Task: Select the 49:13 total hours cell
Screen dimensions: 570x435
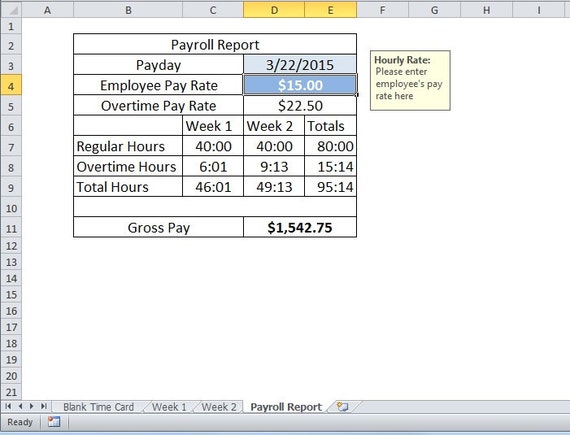Action: click(274, 187)
